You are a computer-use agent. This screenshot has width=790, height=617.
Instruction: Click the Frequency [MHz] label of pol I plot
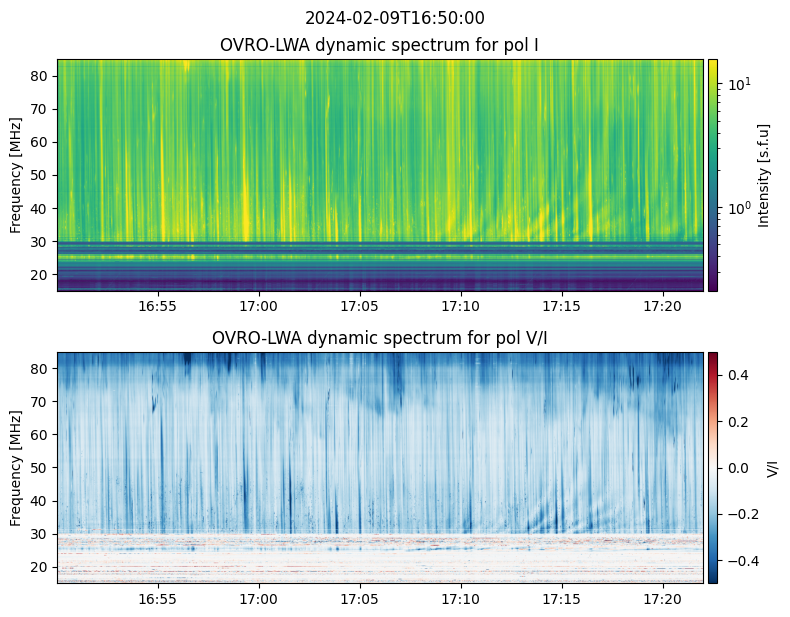[16, 175]
